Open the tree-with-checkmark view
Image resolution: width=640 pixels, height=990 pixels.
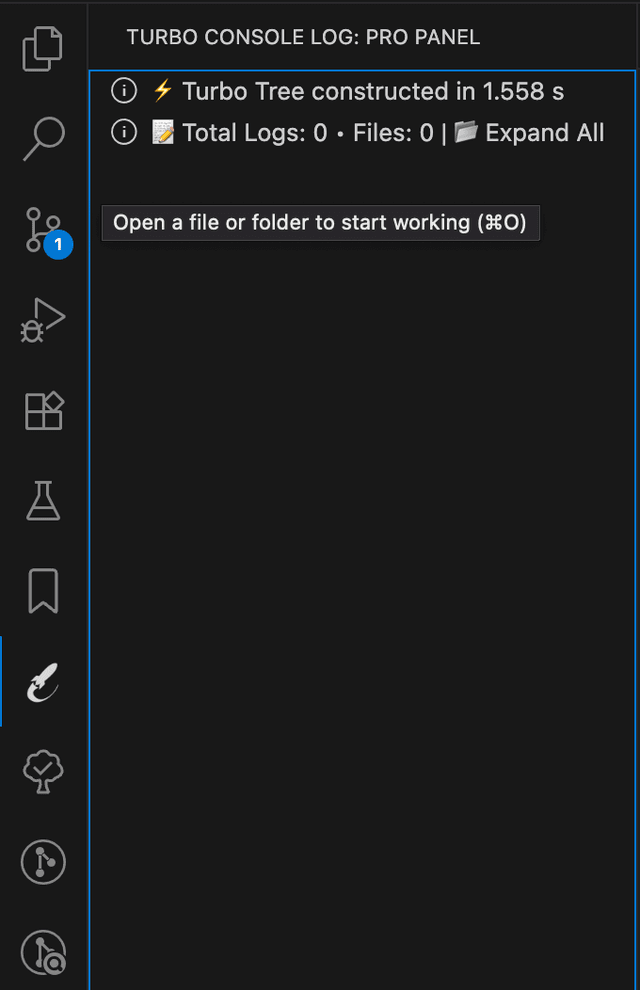(43, 771)
